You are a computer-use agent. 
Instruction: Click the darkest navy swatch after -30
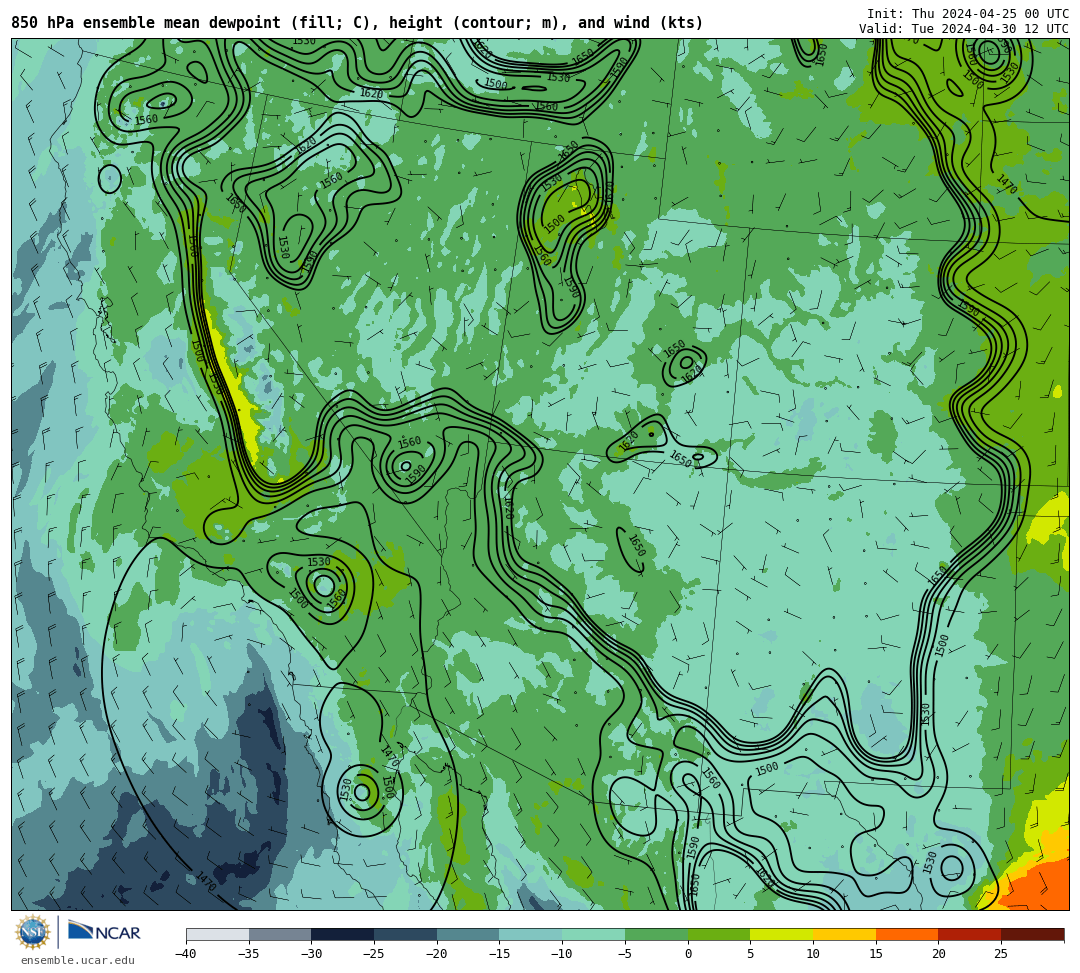[x=343, y=934]
